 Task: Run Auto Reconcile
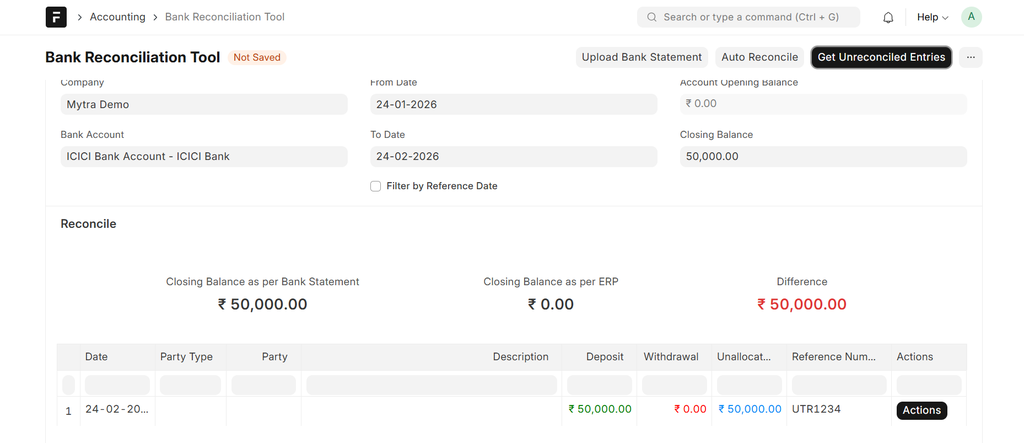pyautogui.click(x=759, y=57)
